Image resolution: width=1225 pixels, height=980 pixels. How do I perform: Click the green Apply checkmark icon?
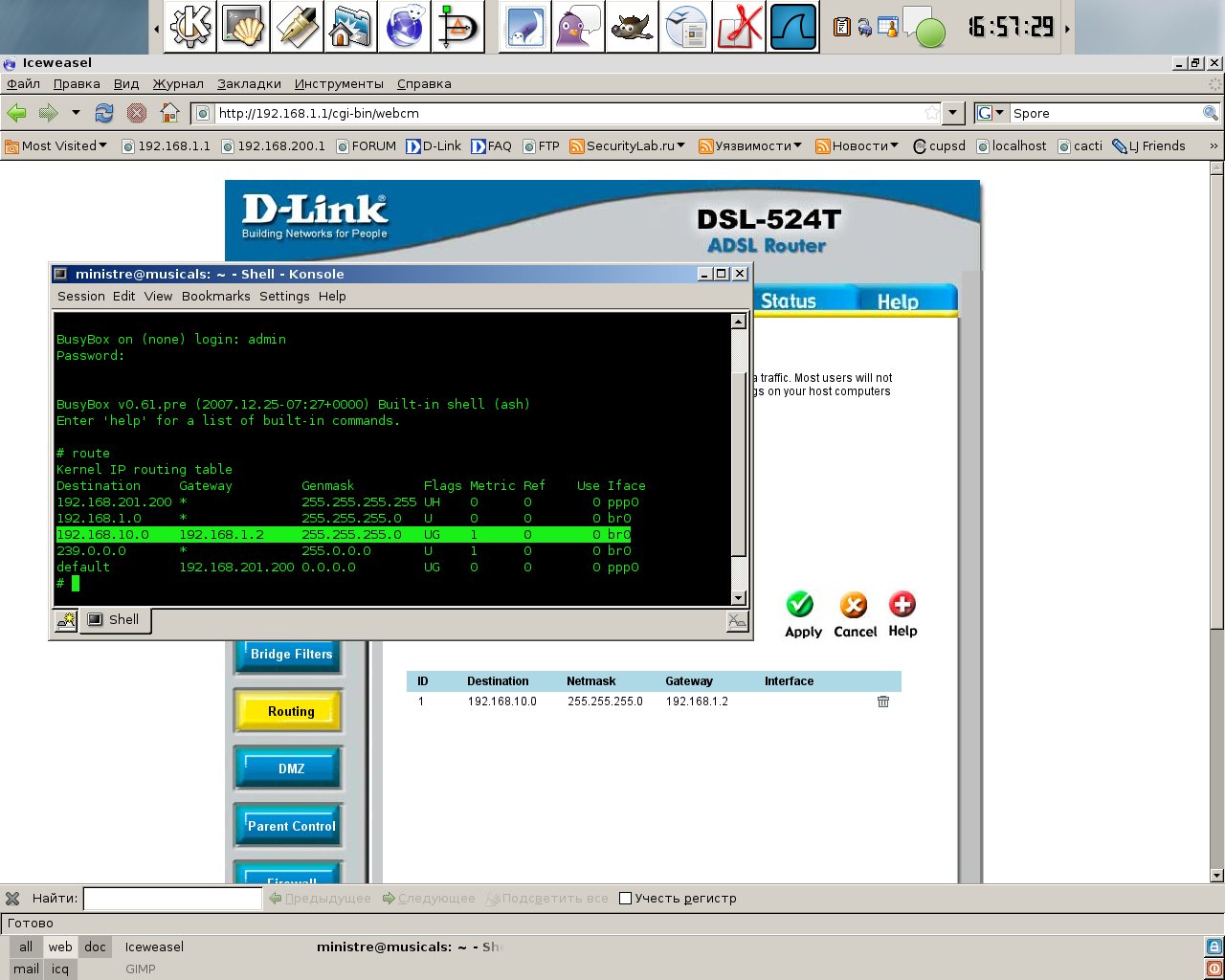click(800, 605)
